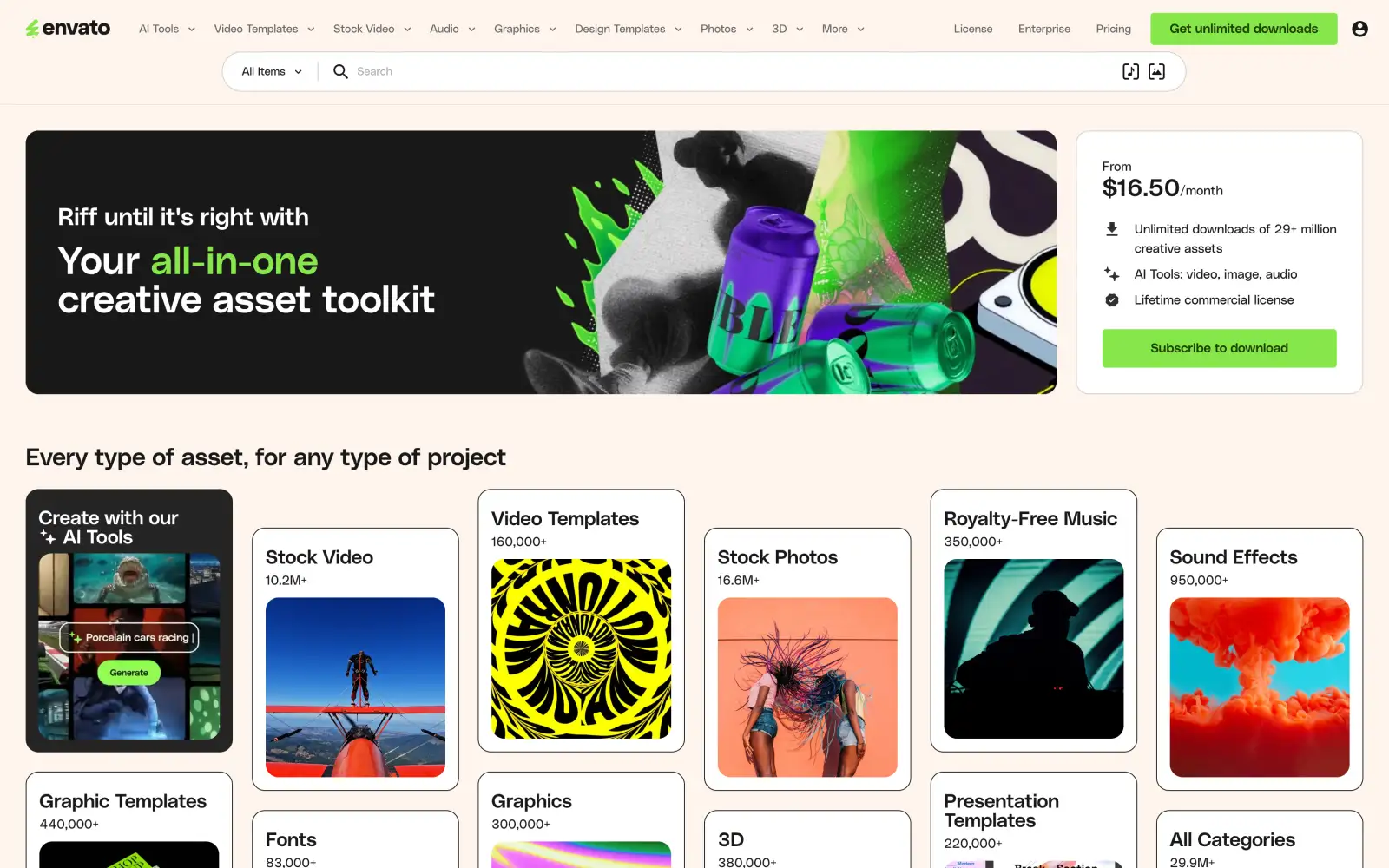The width and height of the screenshot is (1389, 868).
Task: Open the Royalty-Free Music silhouette thumbnail
Action: pos(1033,648)
